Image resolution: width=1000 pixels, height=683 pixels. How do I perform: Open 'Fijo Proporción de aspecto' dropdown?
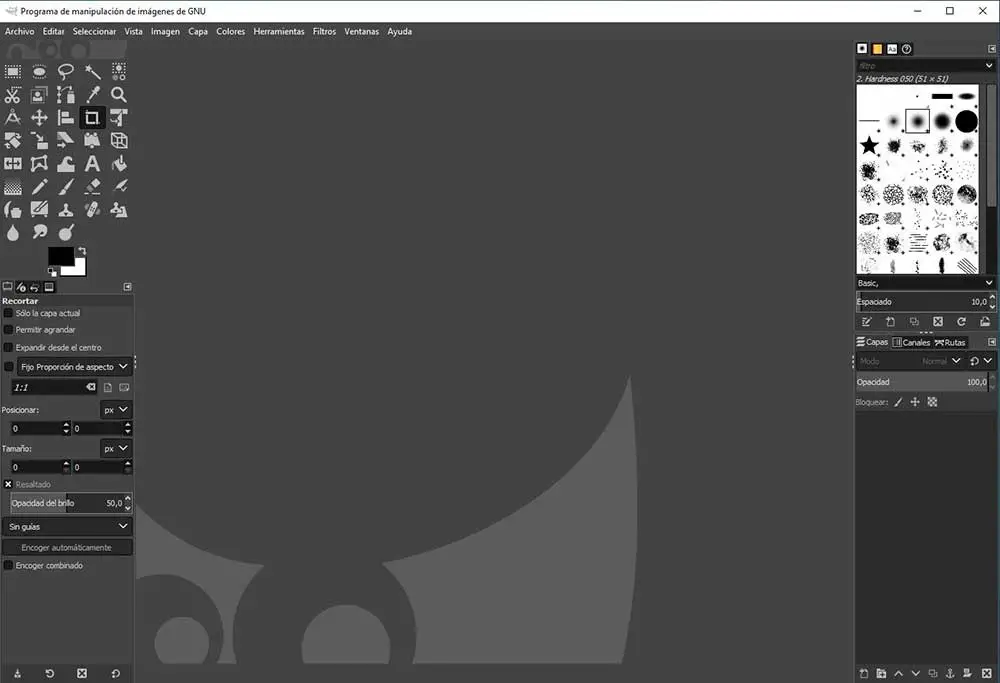[x=75, y=367]
